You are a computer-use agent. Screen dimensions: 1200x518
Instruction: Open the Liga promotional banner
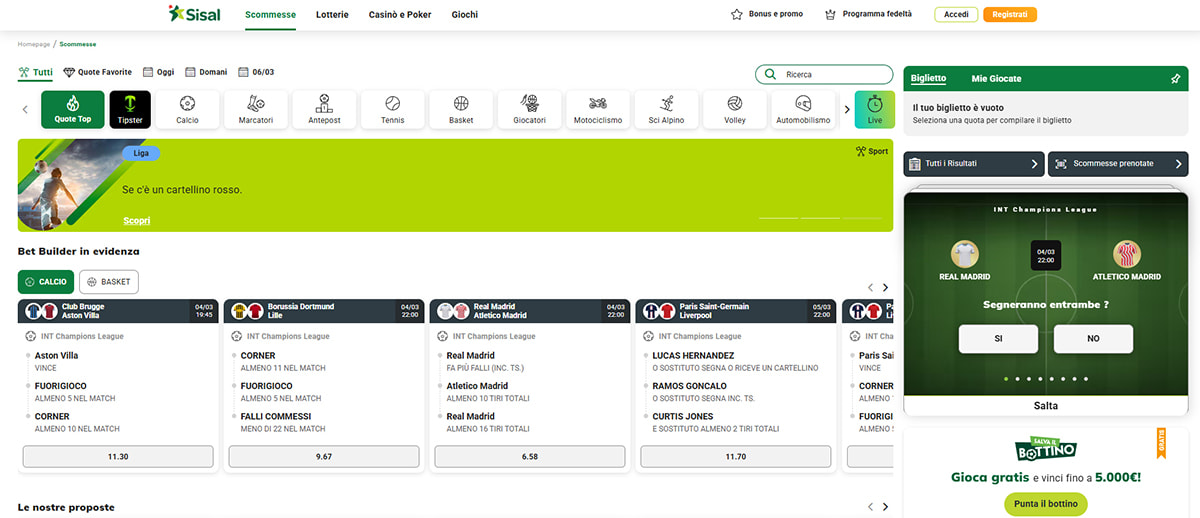coord(456,186)
